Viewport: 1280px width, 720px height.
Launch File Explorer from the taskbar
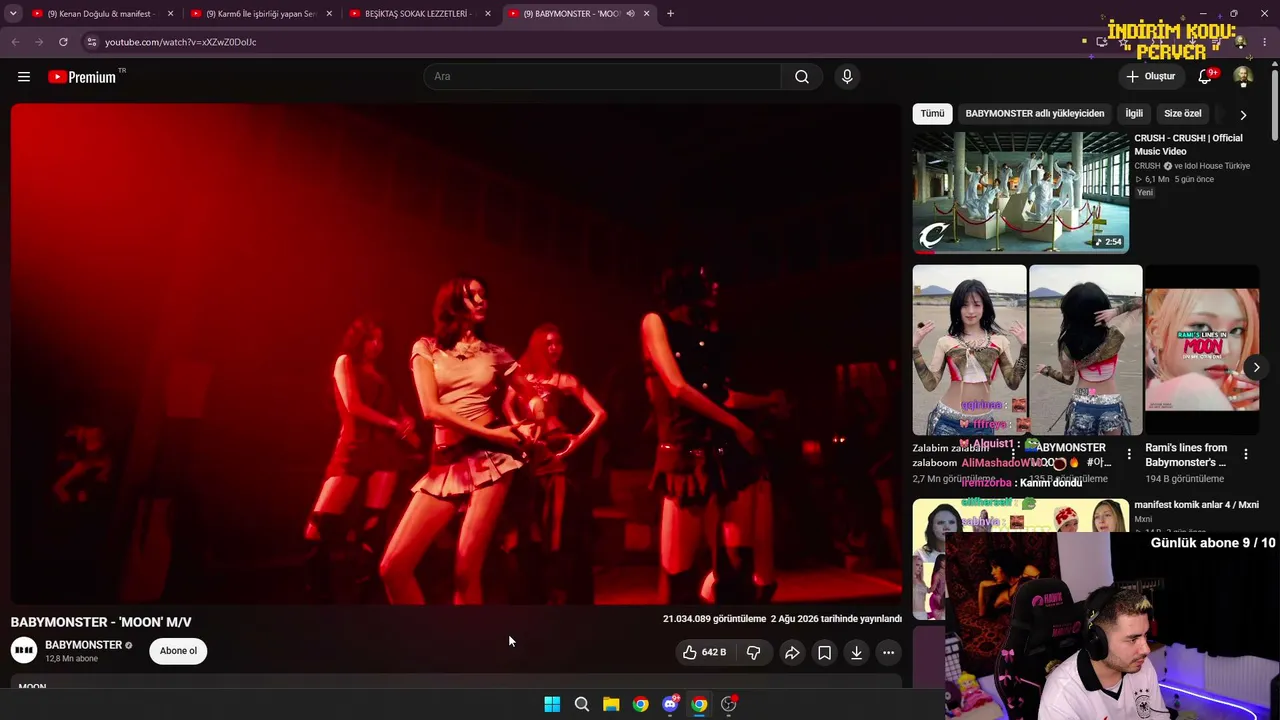pyautogui.click(x=611, y=704)
